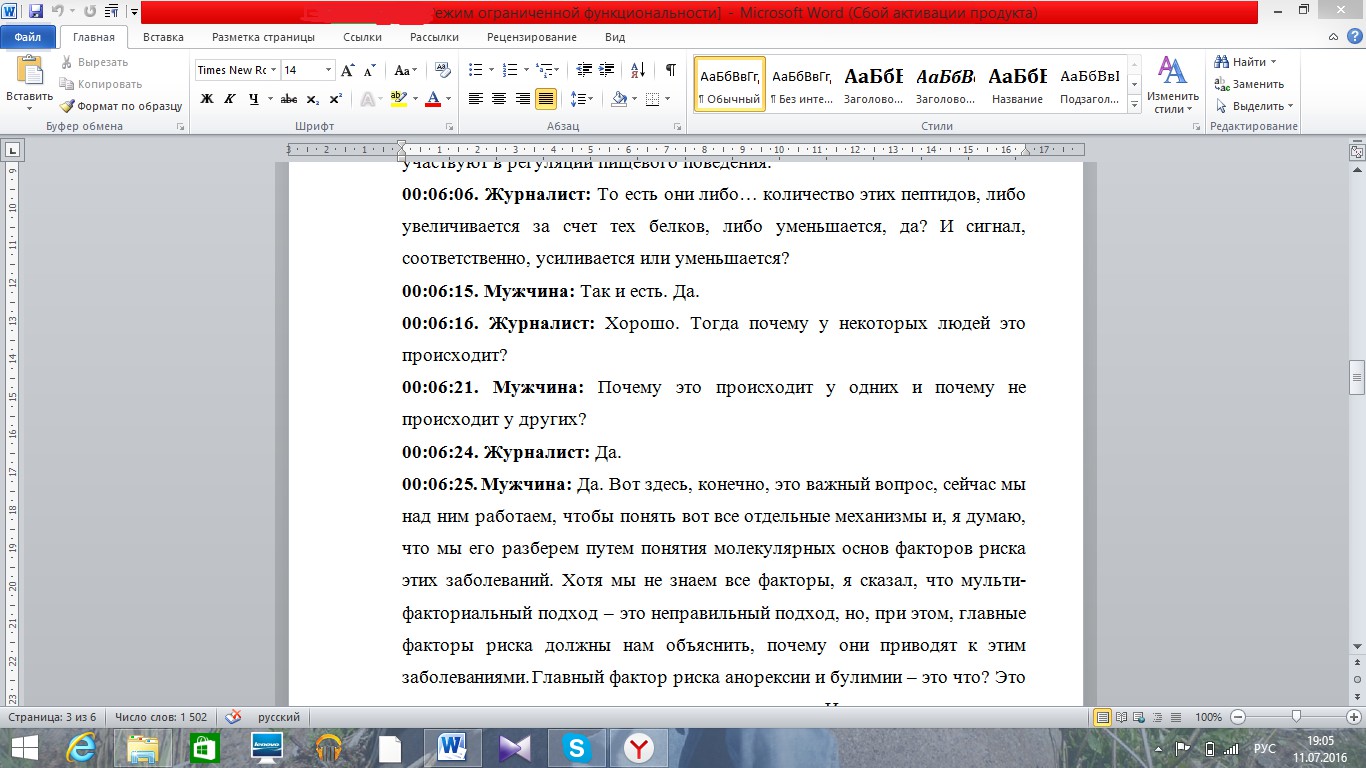Click the Print Layout view icon in status bar
Screen dimensions: 1366x768
(1103, 717)
